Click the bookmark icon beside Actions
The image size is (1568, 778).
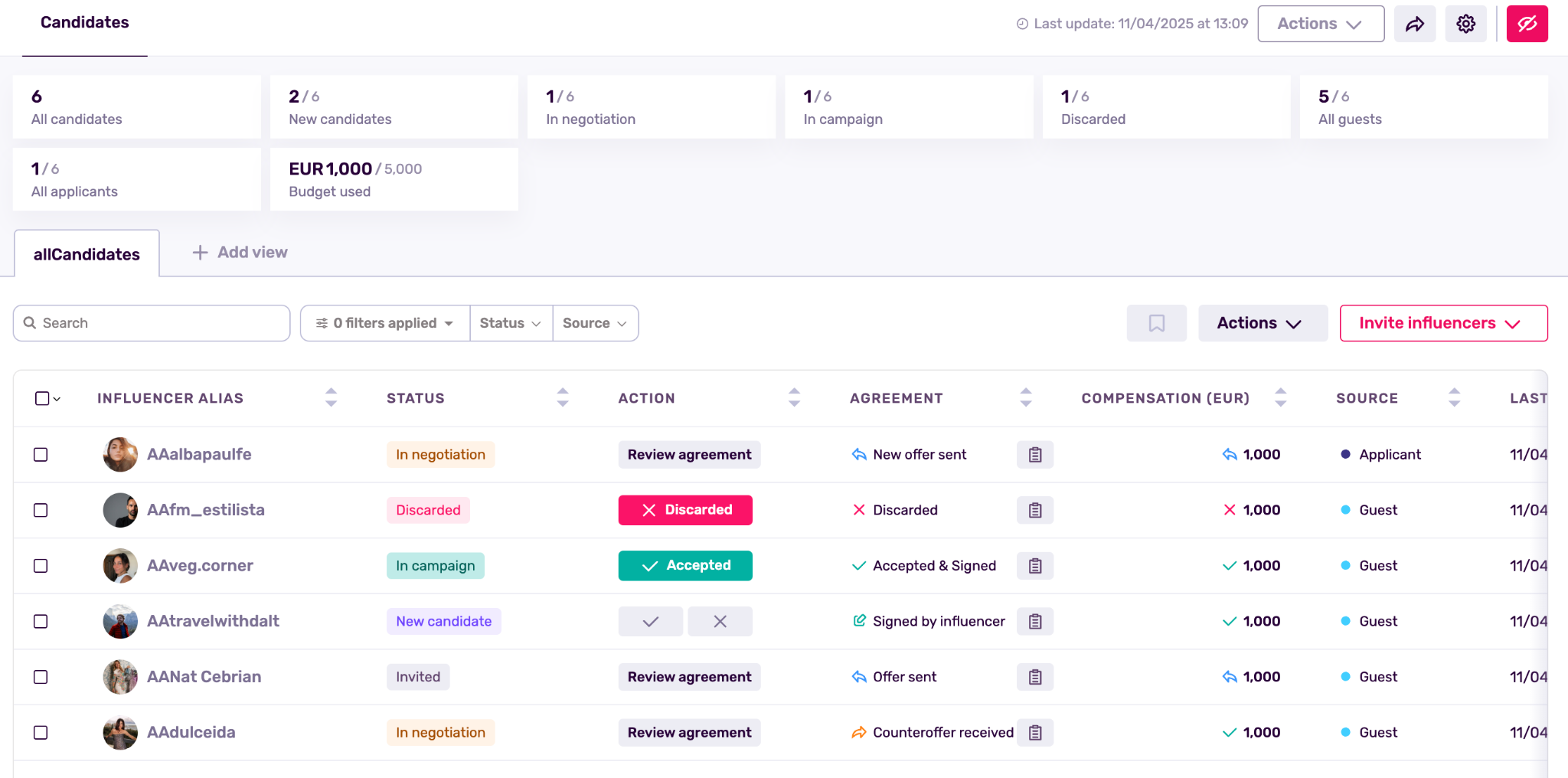click(x=1156, y=323)
